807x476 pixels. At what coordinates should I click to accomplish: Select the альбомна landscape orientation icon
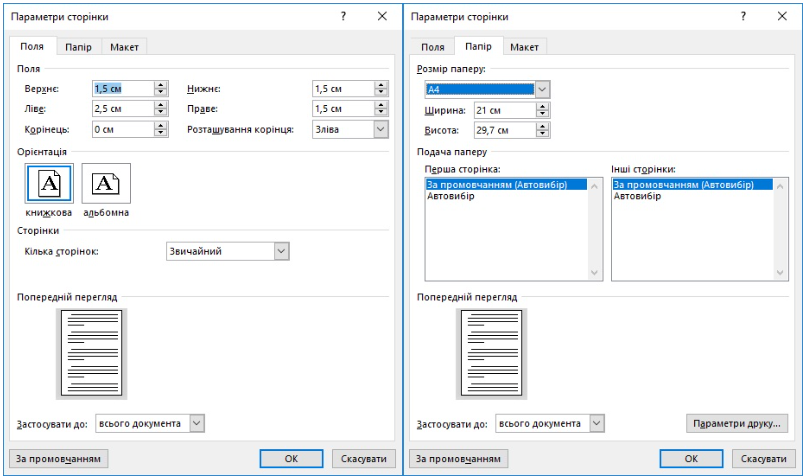tap(105, 183)
